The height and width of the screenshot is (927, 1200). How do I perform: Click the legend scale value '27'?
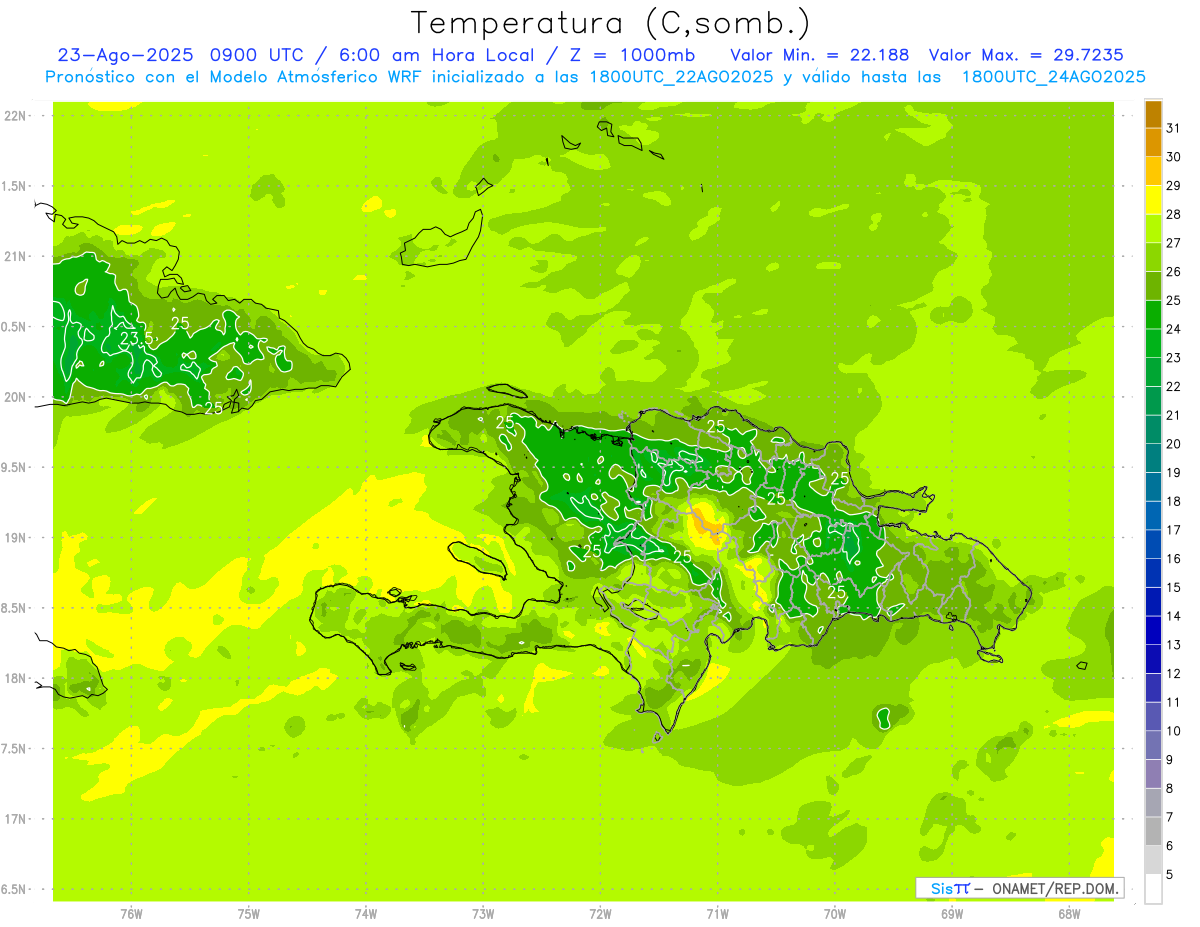1173,242
